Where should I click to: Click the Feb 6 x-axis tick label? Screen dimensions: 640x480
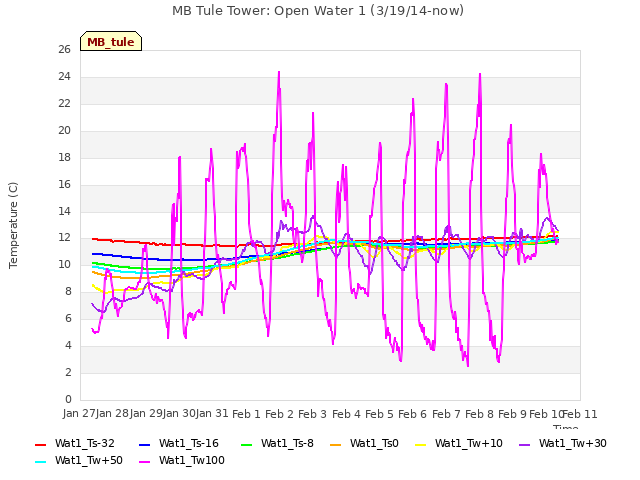tap(413, 414)
